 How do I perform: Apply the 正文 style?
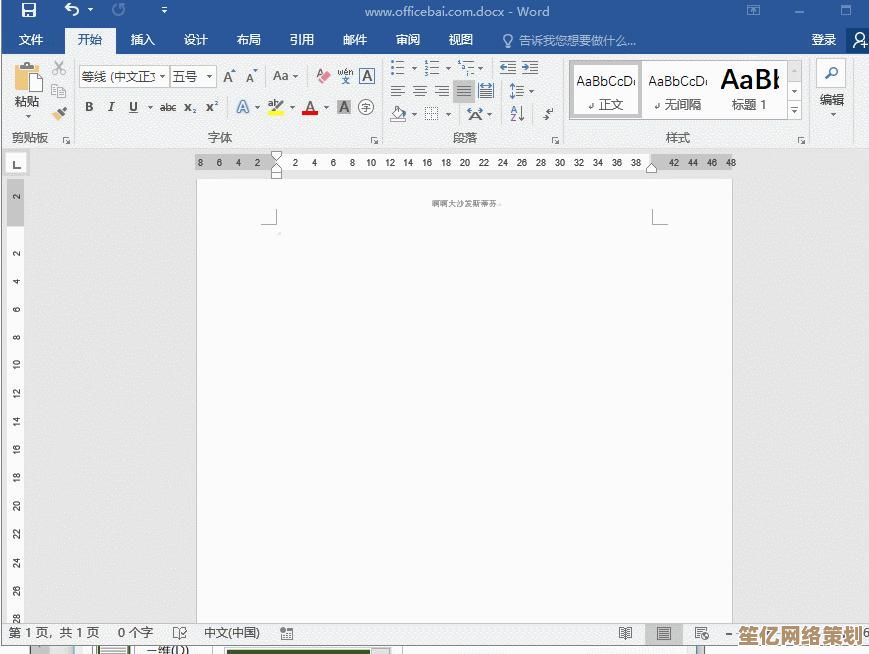point(605,90)
